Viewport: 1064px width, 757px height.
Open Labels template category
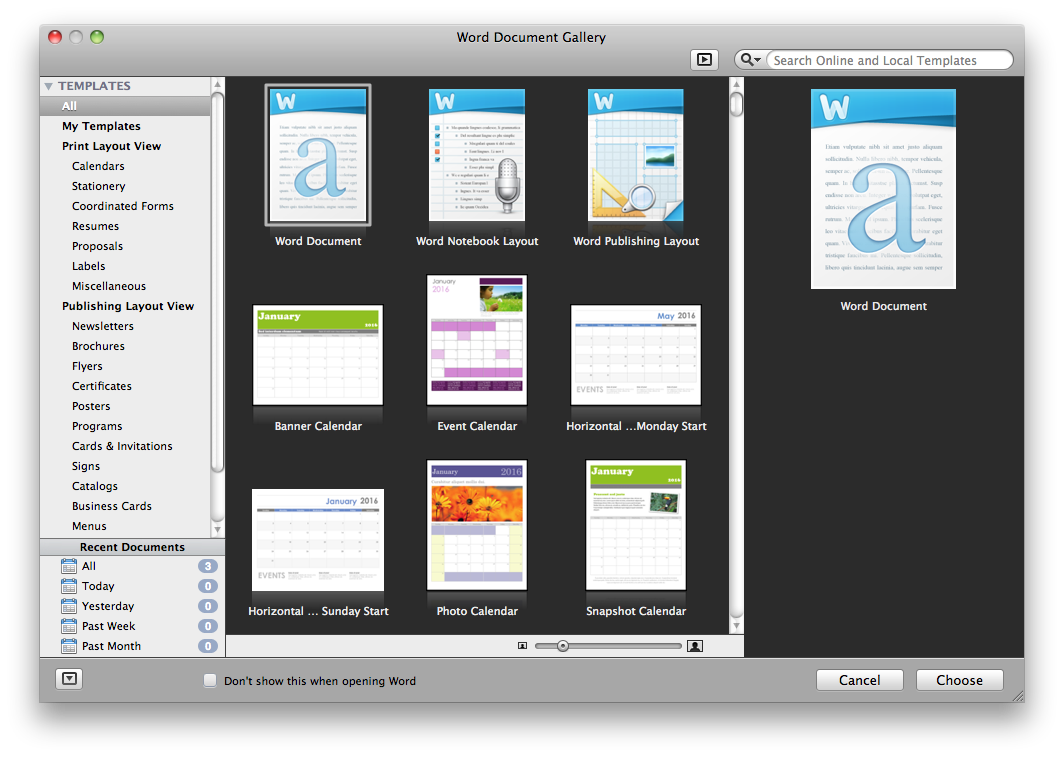pyautogui.click(x=88, y=266)
